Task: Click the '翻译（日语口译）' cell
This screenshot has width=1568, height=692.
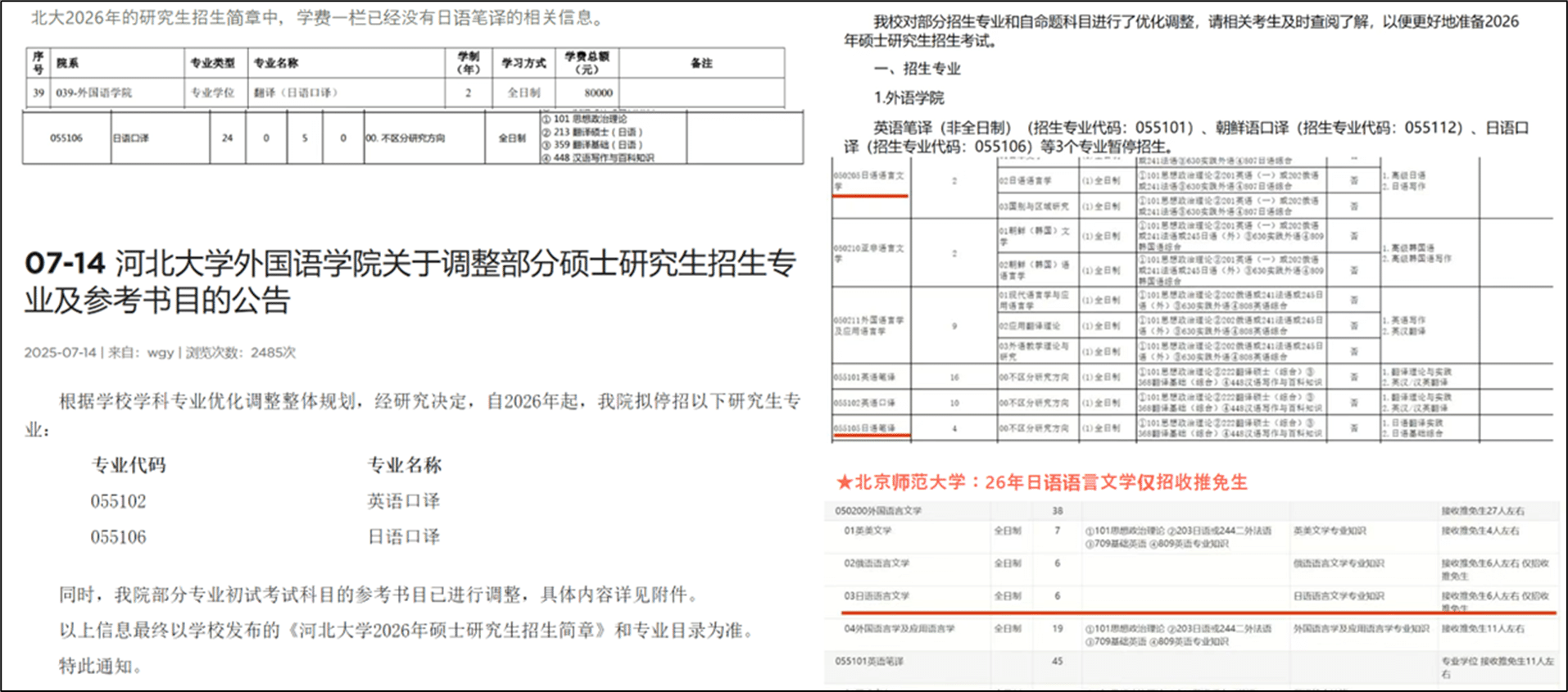Action: point(296,93)
